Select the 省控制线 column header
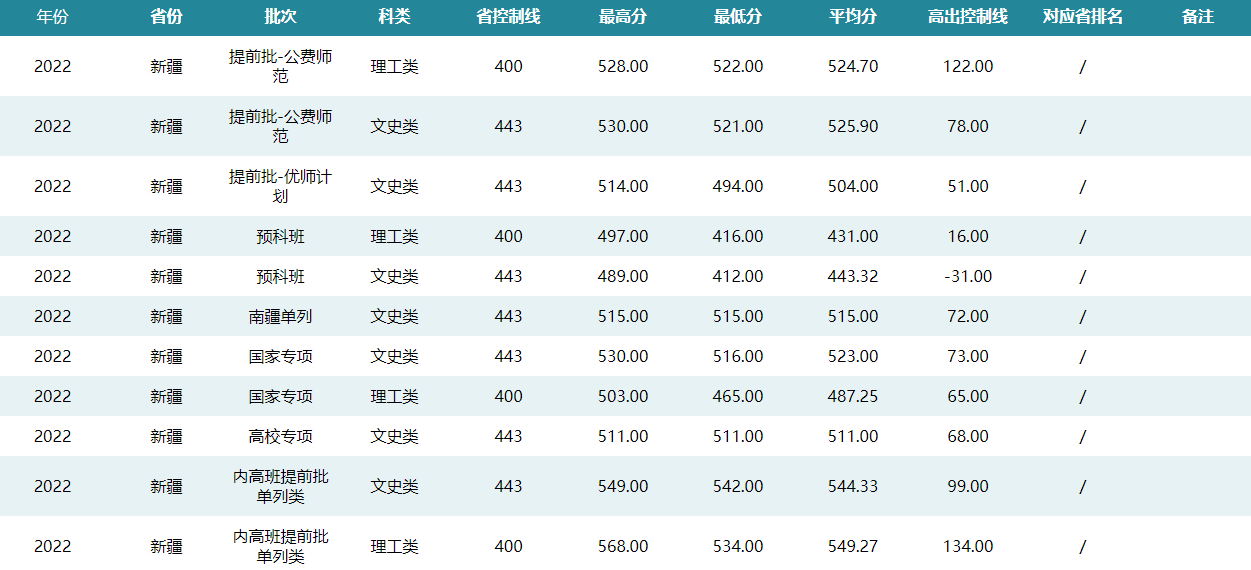This screenshot has width=1251, height=570. 508,17
